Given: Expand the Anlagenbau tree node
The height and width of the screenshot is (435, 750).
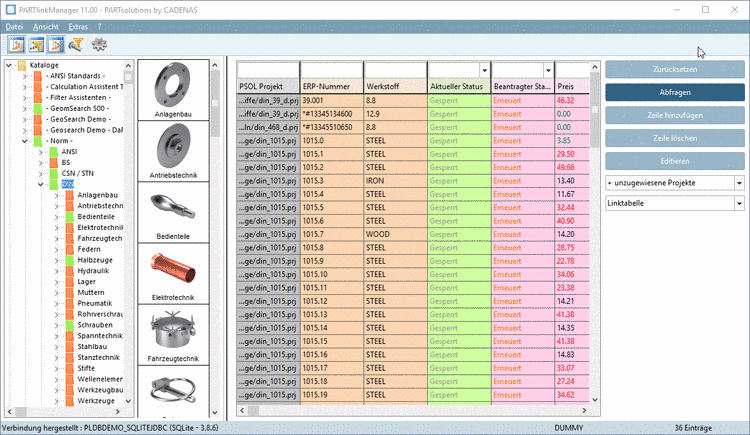Looking at the screenshot, I should point(56,195).
